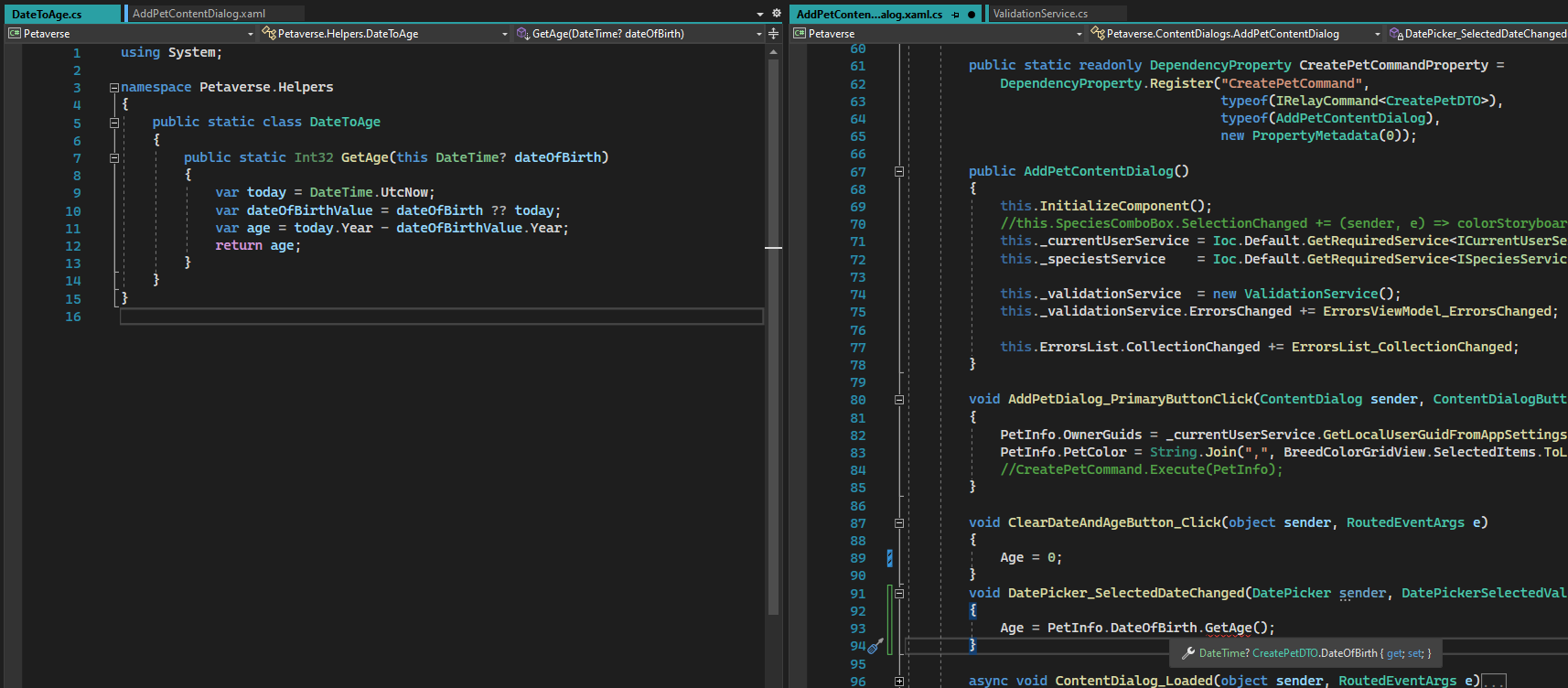Switch to the ValidationService.cs tab
This screenshot has height=688, width=1568.
pyautogui.click(x=1040, y=14)
